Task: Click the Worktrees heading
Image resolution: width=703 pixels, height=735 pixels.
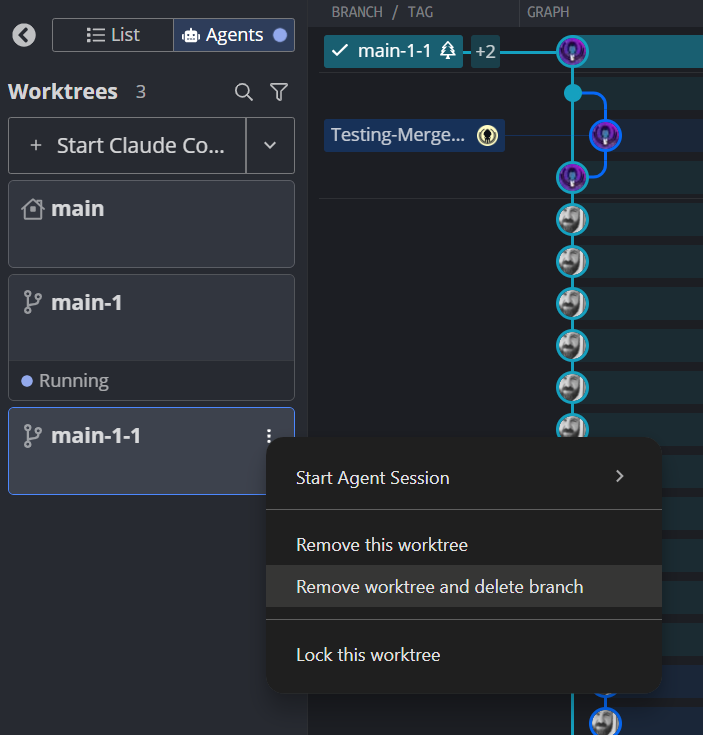Action: 63,92
